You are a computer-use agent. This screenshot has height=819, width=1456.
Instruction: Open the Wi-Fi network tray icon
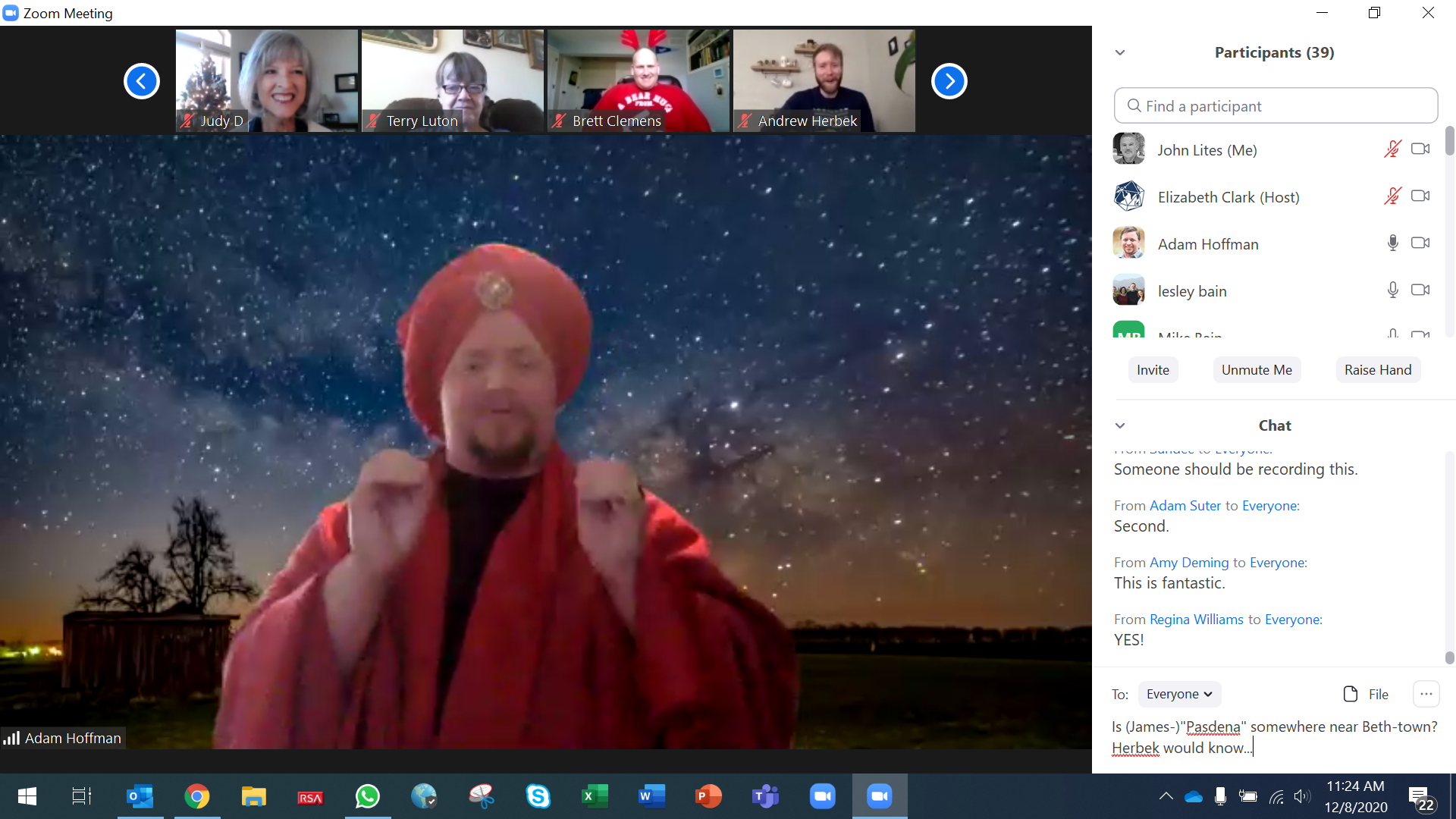[x=1276, y=796]
